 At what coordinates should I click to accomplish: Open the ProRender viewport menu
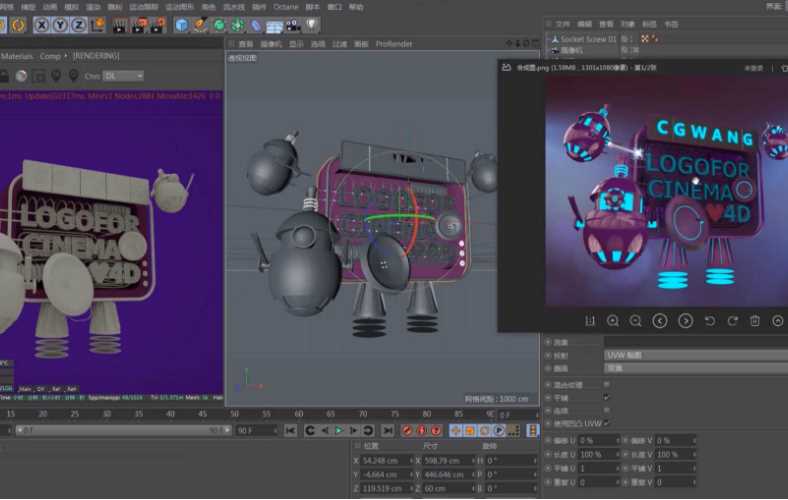[x=393, y=44]
